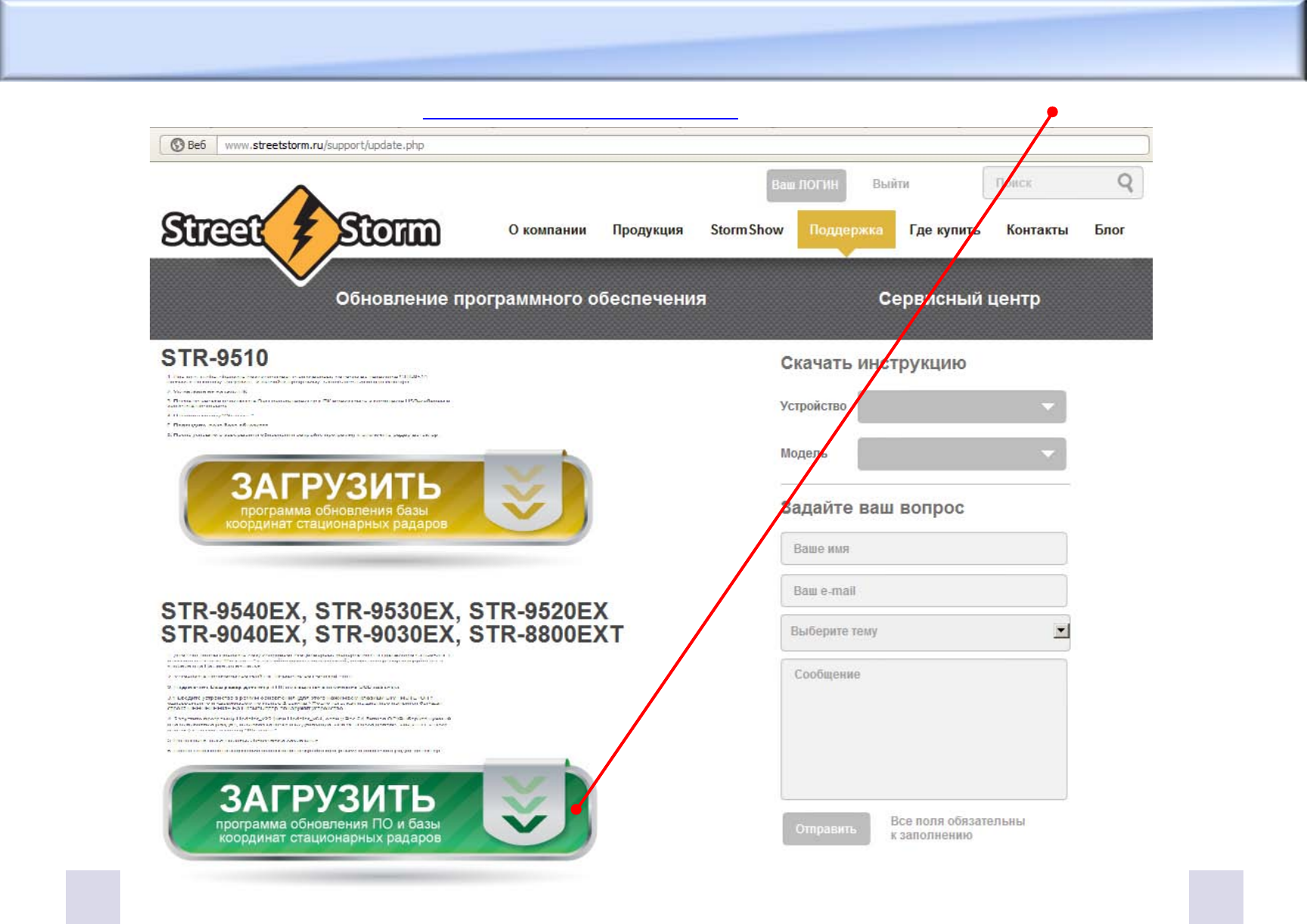The width and height of the screenshot is (1307, 924).
Task: Click the StreetStorm logo
Action: click(x=300, y=231)
